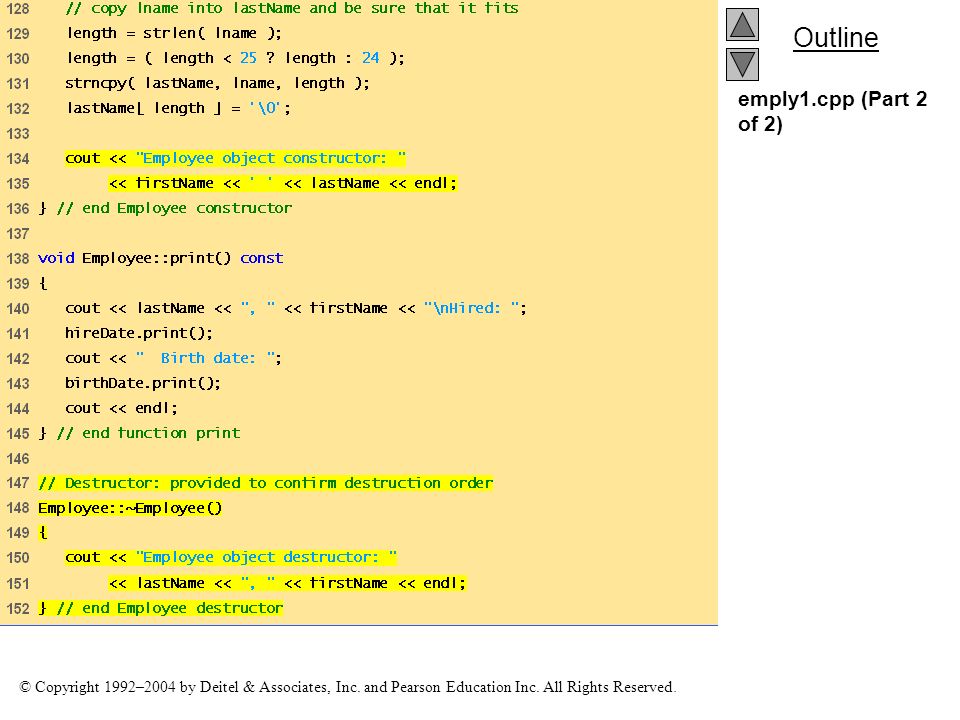The height and width of the screenshot is (720, 960).
Task: Click line 144 cout << endl;
Action: point(121,408)
